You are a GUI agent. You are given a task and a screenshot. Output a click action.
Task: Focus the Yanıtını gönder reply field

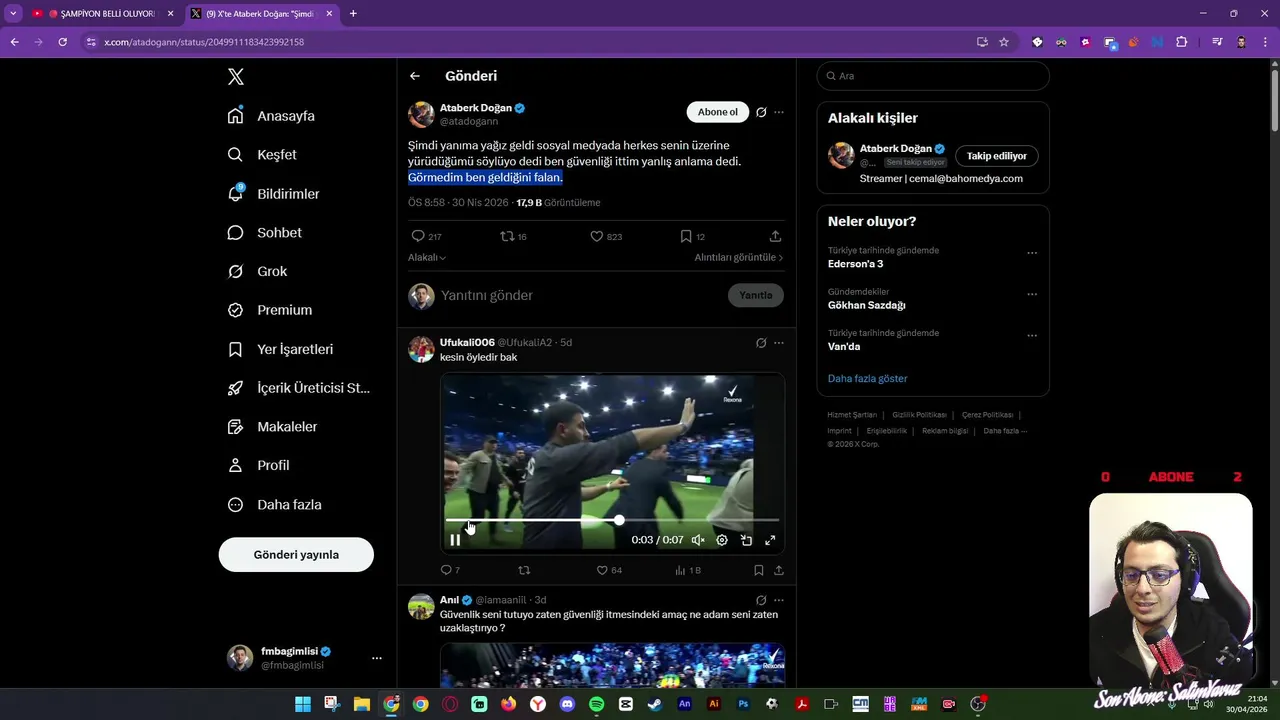point(580,295)
